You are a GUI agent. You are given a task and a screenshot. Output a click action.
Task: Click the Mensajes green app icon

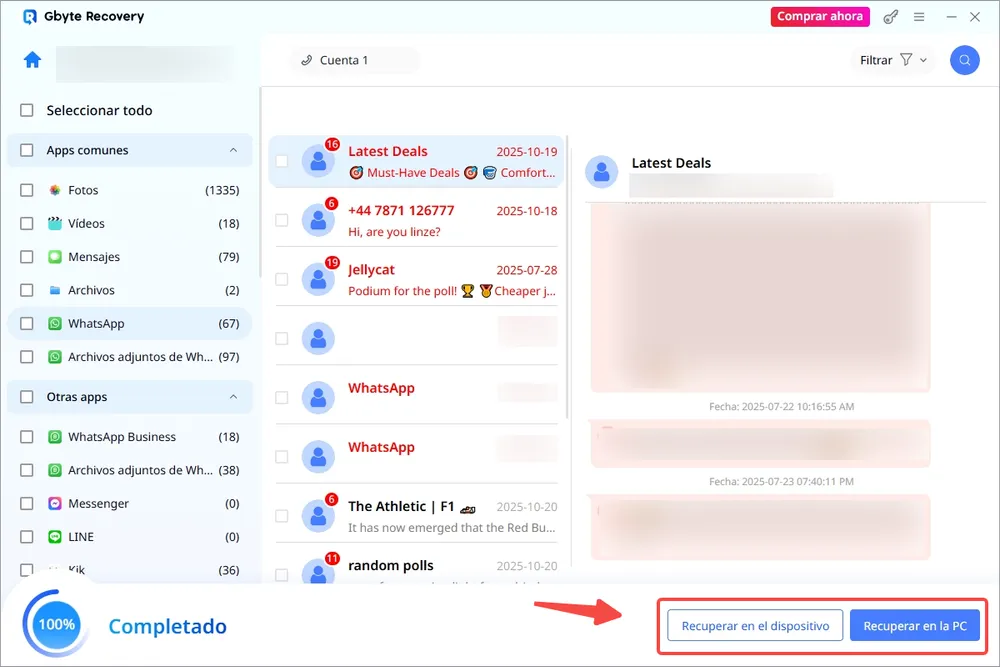(x=56, y=257)
